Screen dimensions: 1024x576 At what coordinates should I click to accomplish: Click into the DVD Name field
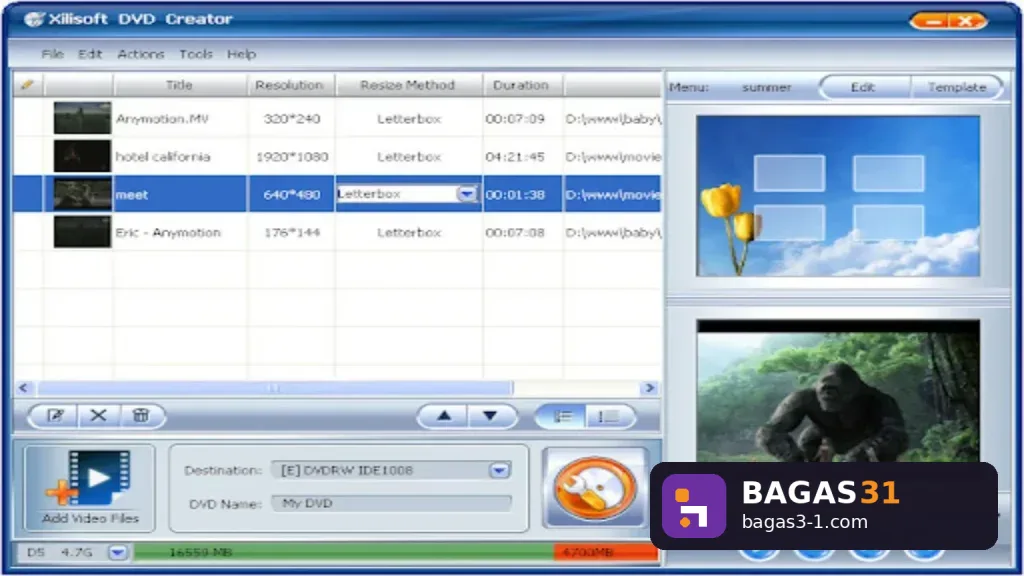pyautogui.click(x=392, y=504)
